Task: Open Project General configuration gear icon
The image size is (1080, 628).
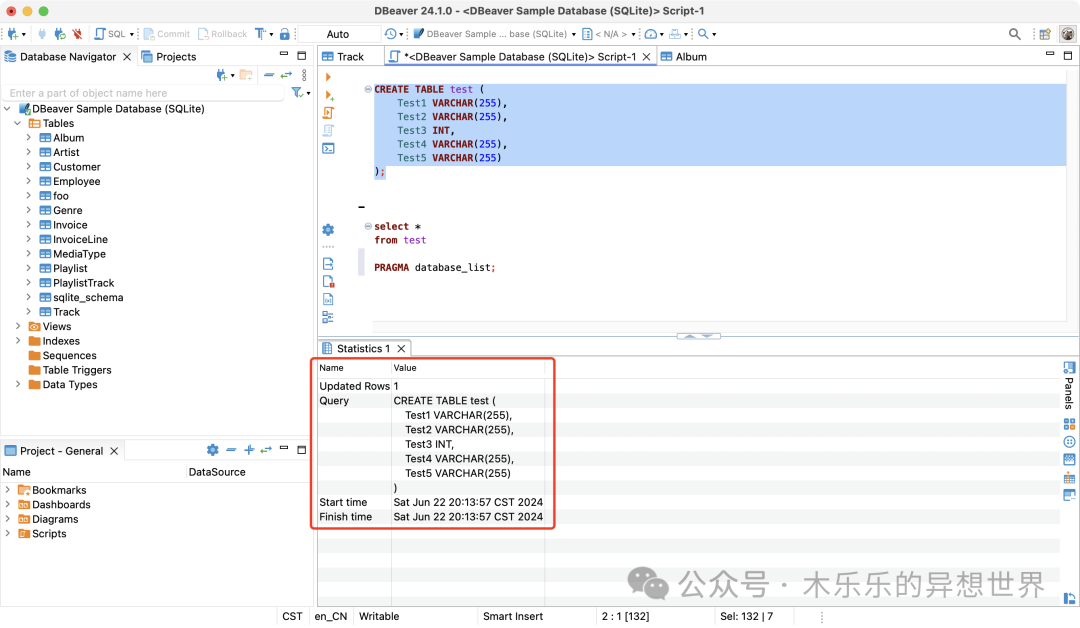Action: (x=212, y=450)
